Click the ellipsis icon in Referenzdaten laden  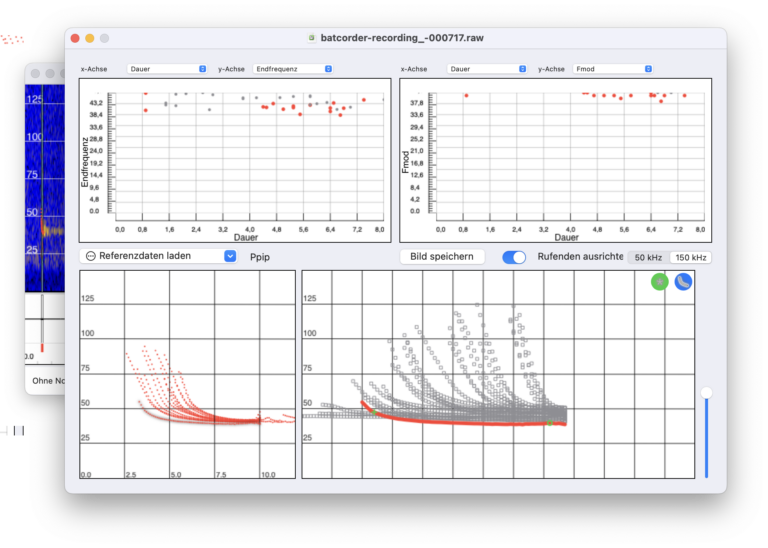coord(91,256)
